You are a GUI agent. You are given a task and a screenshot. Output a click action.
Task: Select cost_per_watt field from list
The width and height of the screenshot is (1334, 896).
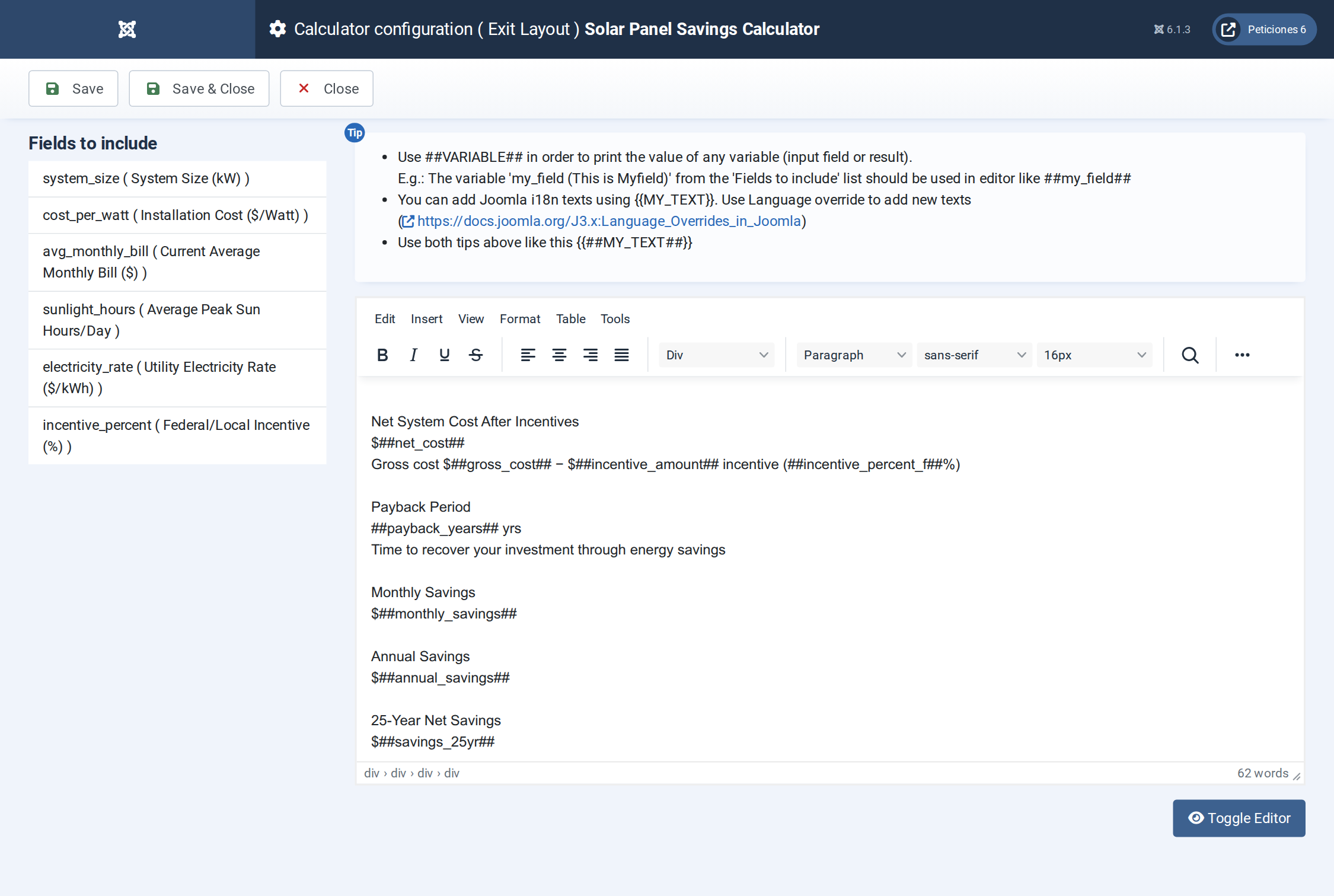[177, 215]
